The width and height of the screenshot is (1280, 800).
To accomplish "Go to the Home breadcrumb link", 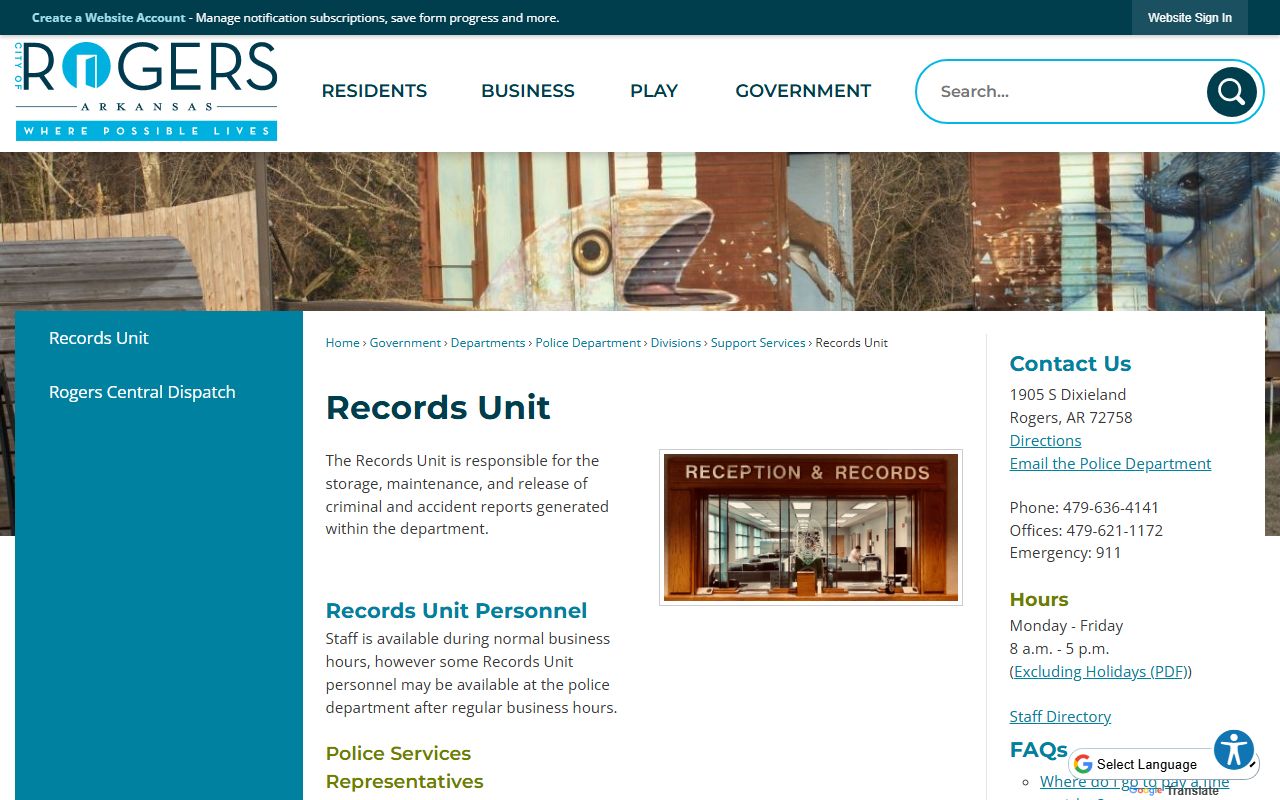I will (342, 342).
